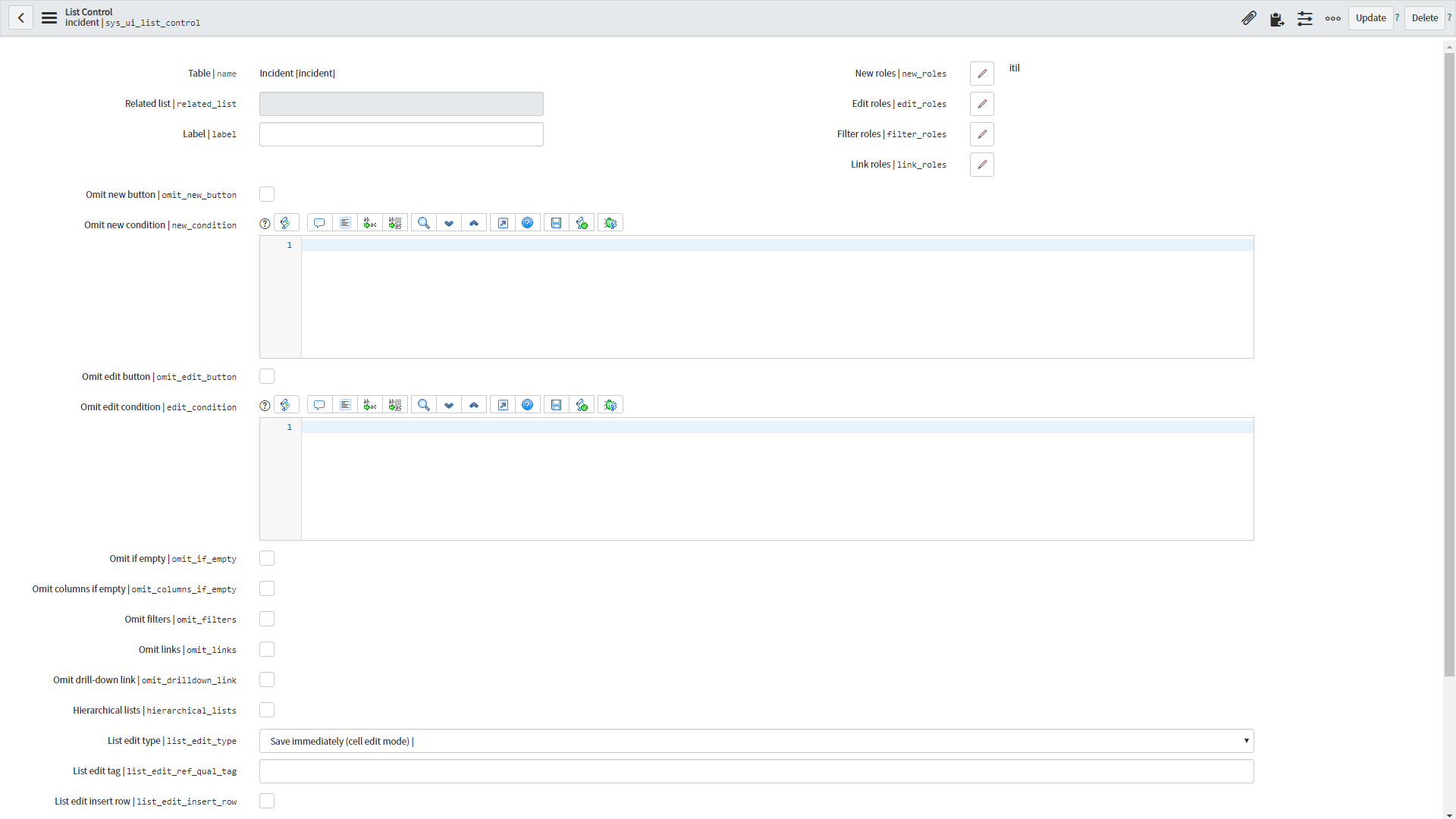
Task: Click the blue help icon in Omit edit condition toolbar
Action: [528, 405]
